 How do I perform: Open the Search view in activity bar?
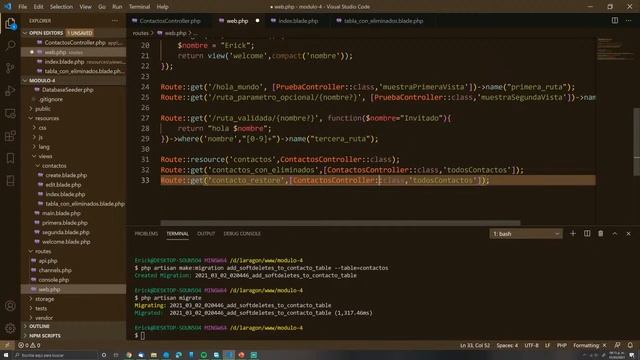(x=10, y=45)
